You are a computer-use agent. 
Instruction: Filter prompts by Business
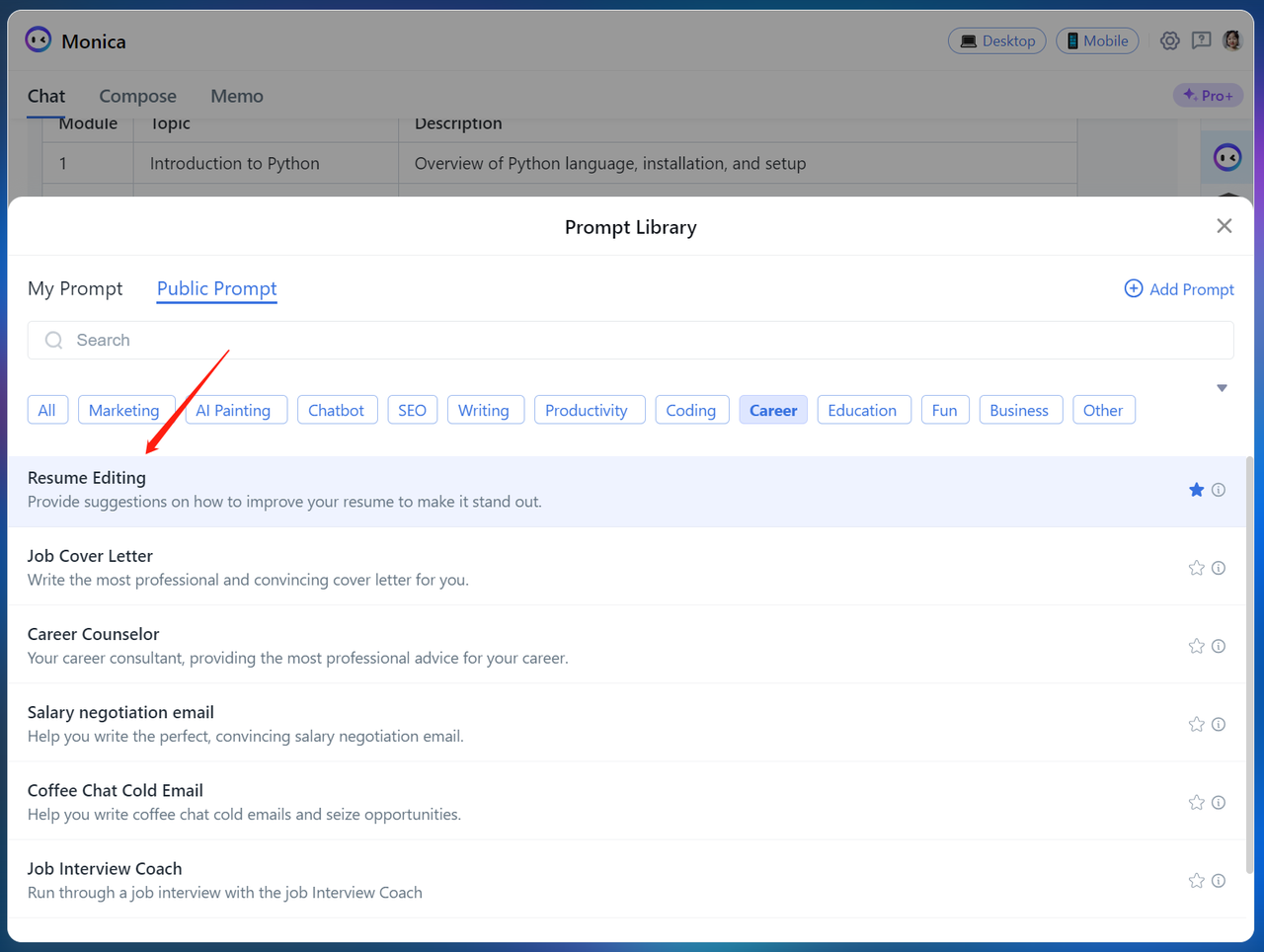[1019, 410]
